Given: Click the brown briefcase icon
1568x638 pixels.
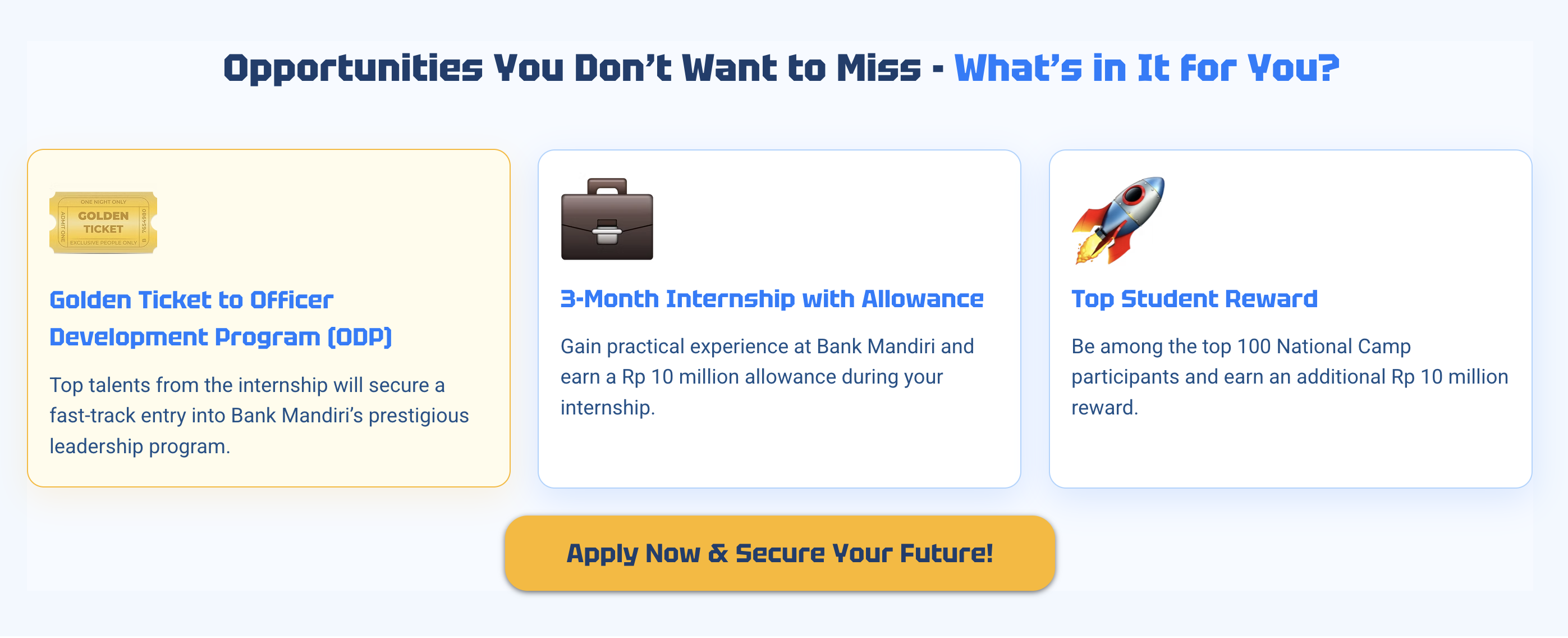Looking at the screenshot, I should pos(607,219).
